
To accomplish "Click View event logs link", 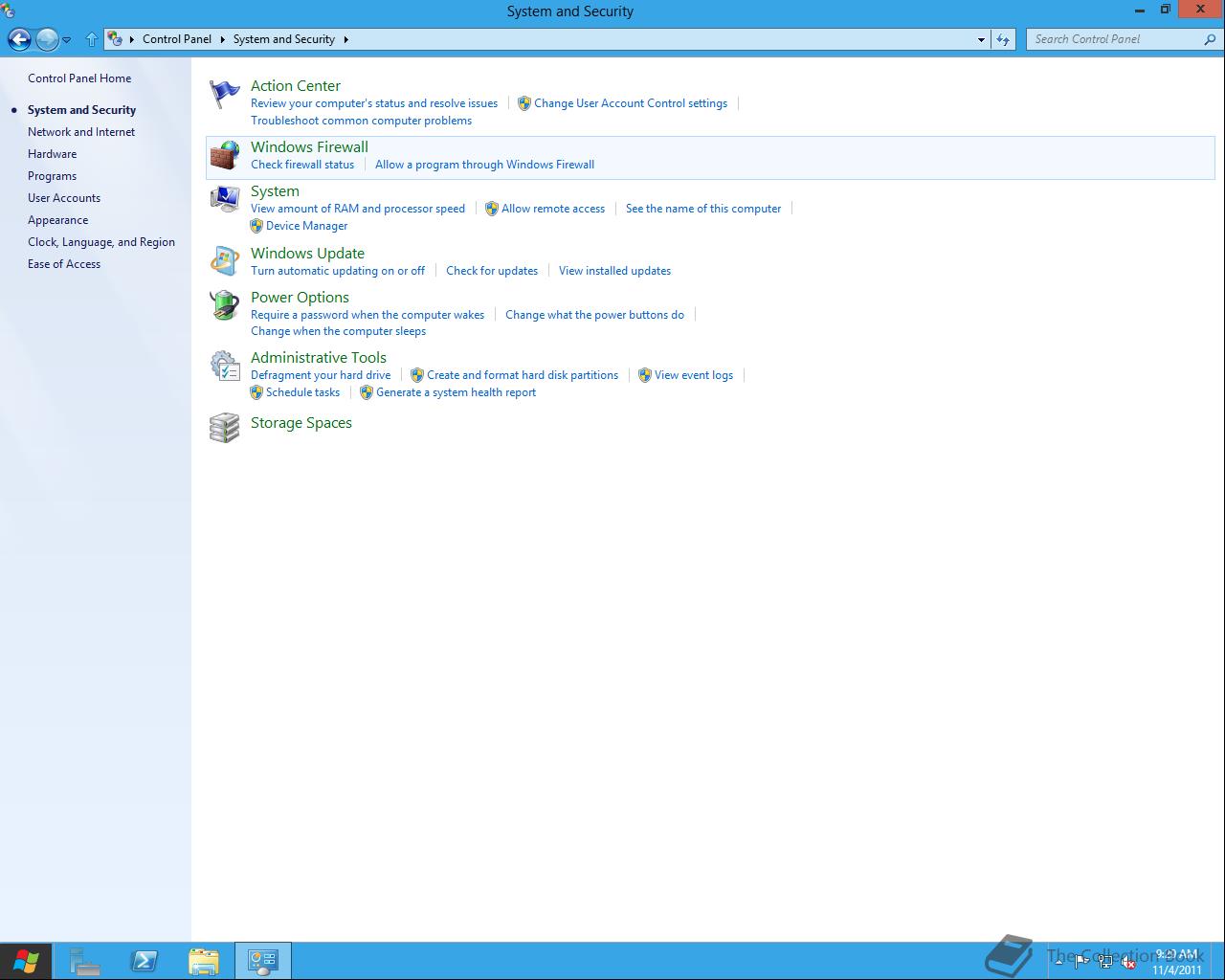I will click(x=694, y=375).
